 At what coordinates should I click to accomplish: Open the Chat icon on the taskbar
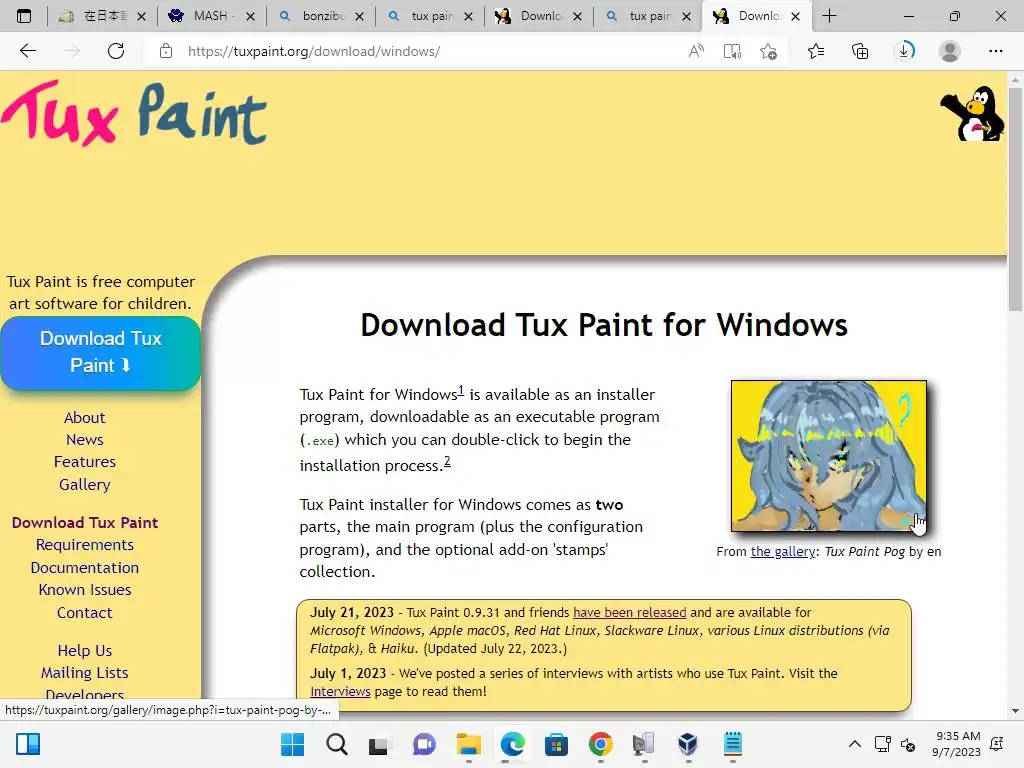424,744
